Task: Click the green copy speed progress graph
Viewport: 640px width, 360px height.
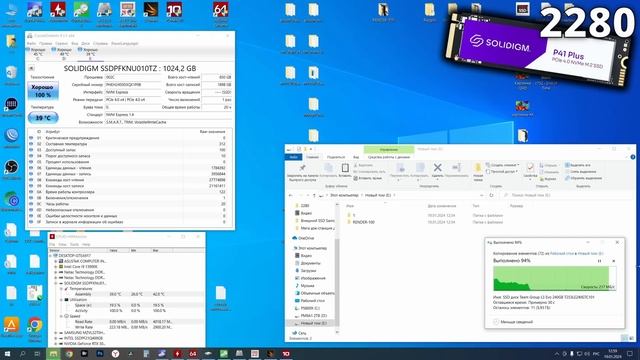Action: point(554,278)
